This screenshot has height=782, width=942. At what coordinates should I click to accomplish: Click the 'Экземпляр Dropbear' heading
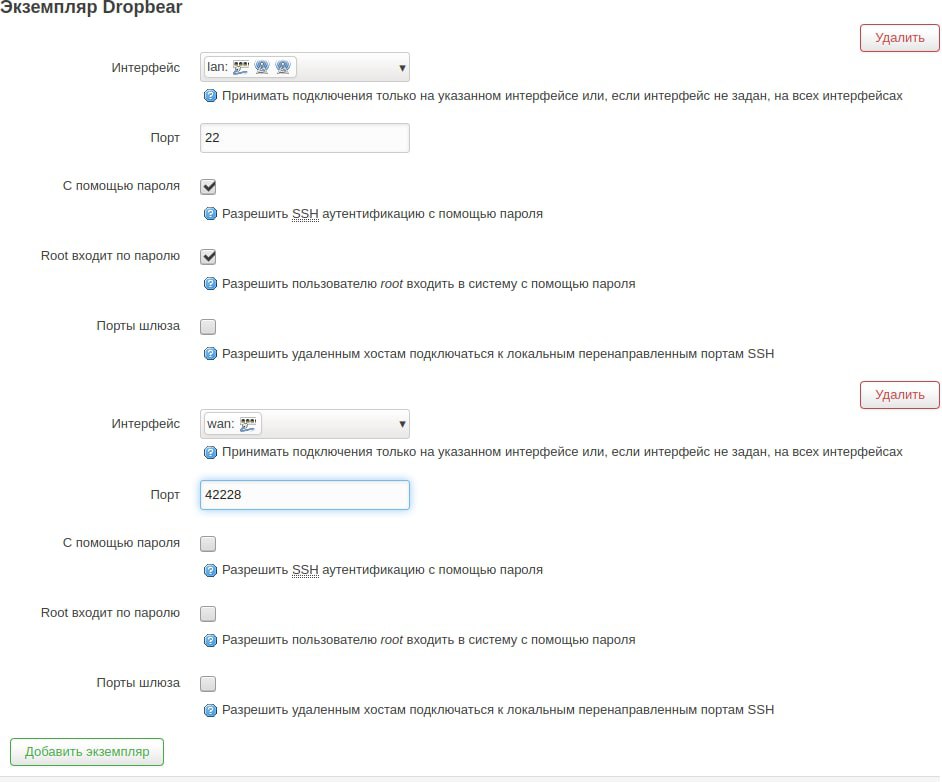91,7
